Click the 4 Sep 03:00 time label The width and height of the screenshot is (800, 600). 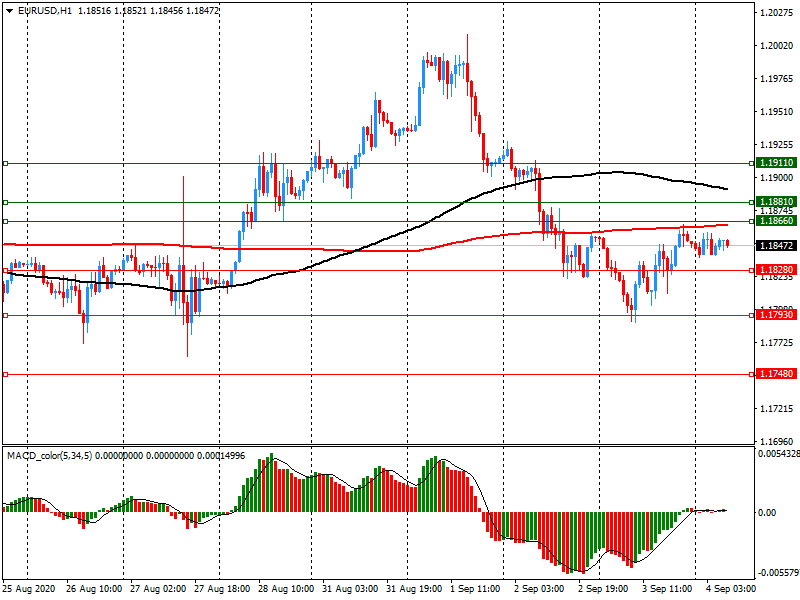coord(728,588)
